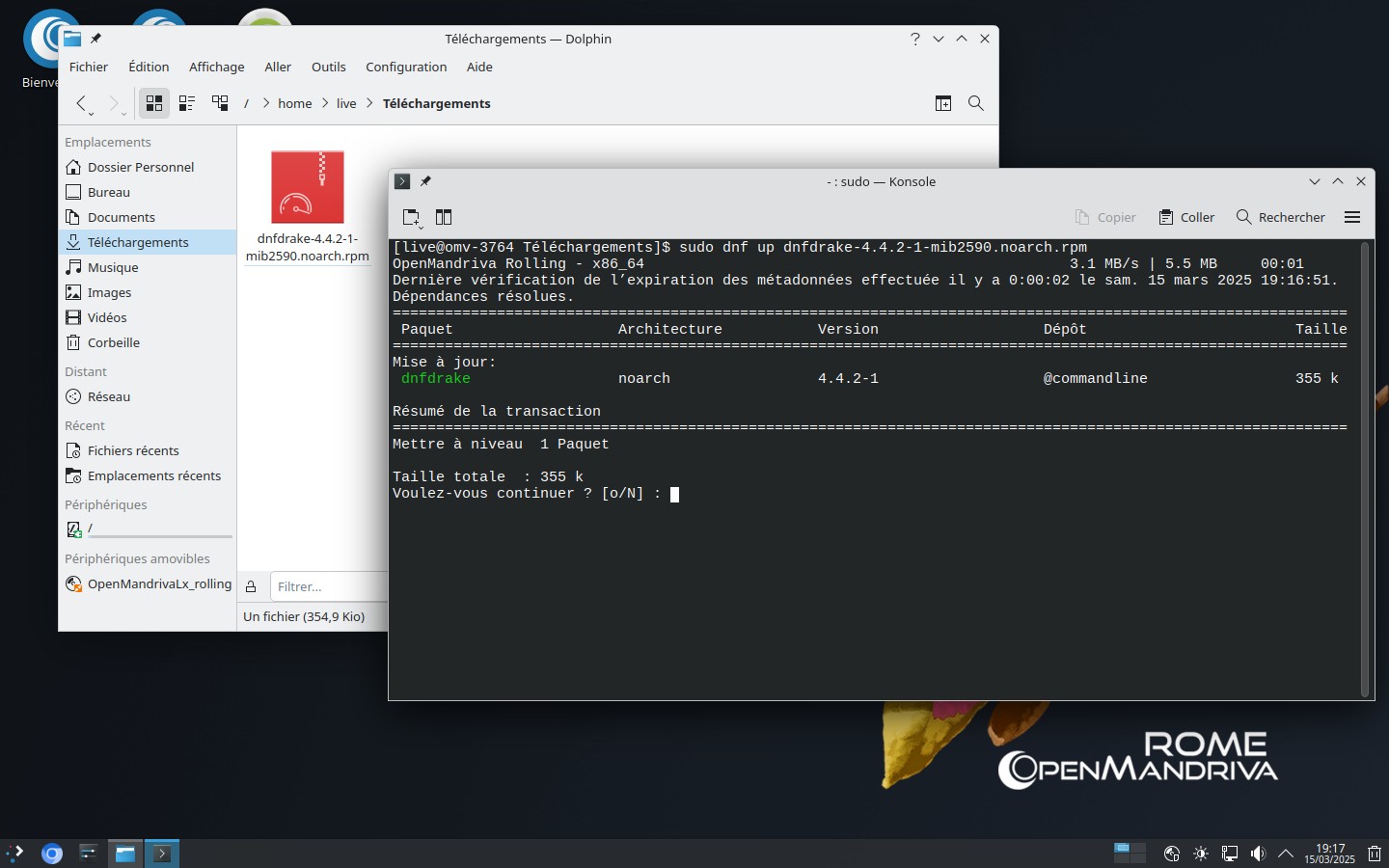The width and height of the screenshot is (1389, 868).
Task: Click Coller to paste in Konsole
Action: [x=1186, y=217]
